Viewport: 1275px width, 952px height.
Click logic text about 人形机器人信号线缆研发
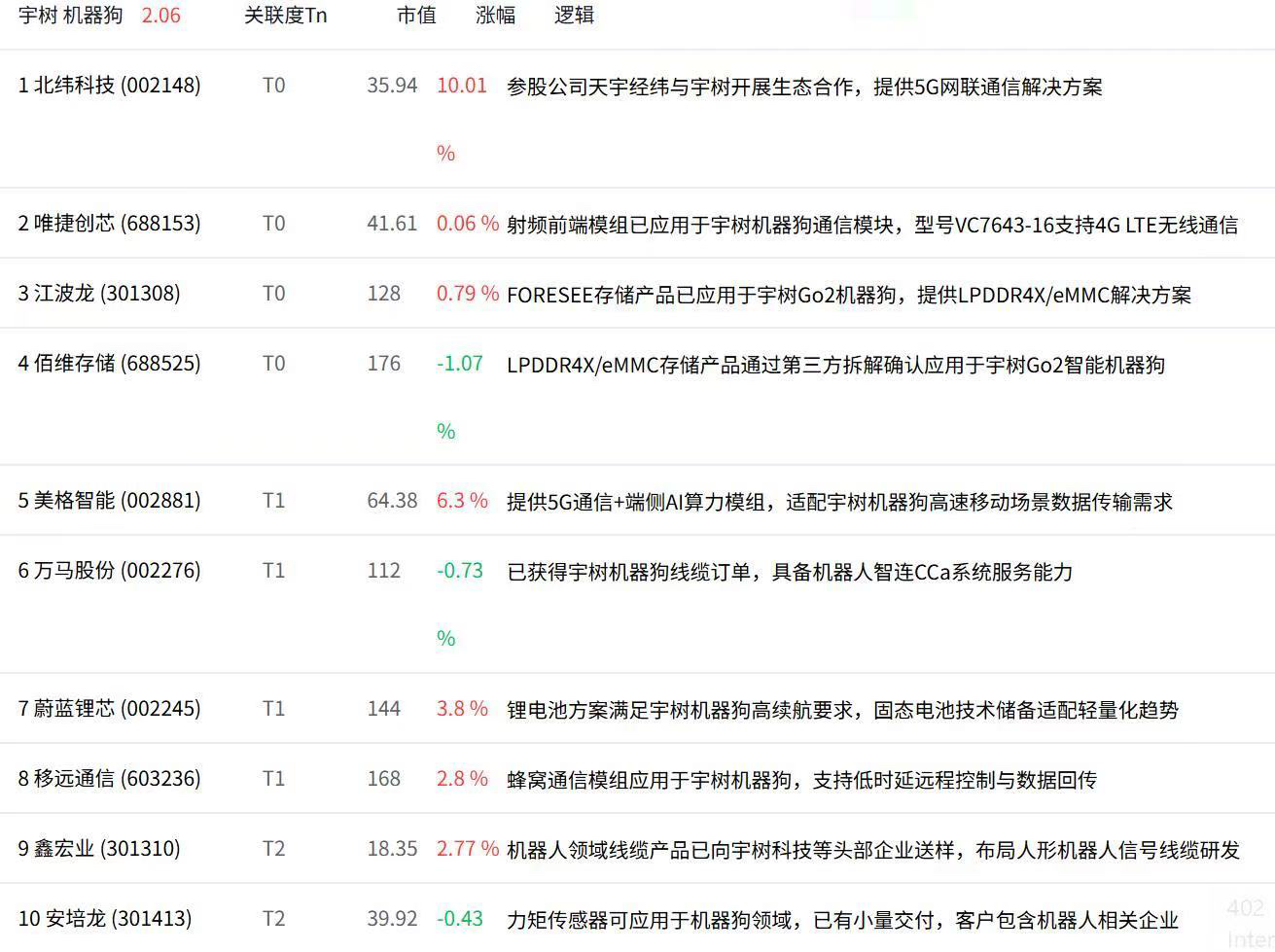(x=873, y=850)
